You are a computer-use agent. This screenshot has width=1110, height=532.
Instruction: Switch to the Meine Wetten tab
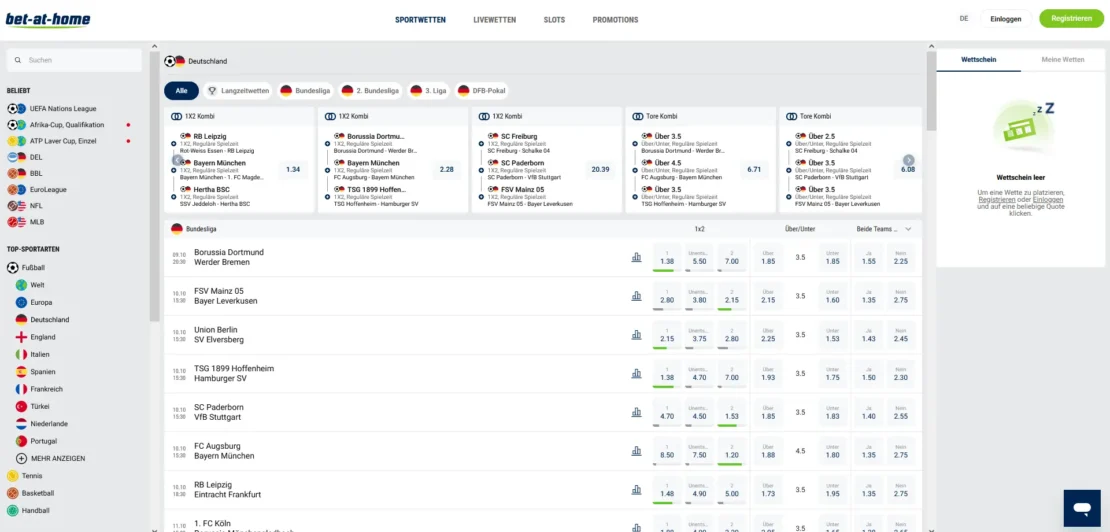[1063, 60]
